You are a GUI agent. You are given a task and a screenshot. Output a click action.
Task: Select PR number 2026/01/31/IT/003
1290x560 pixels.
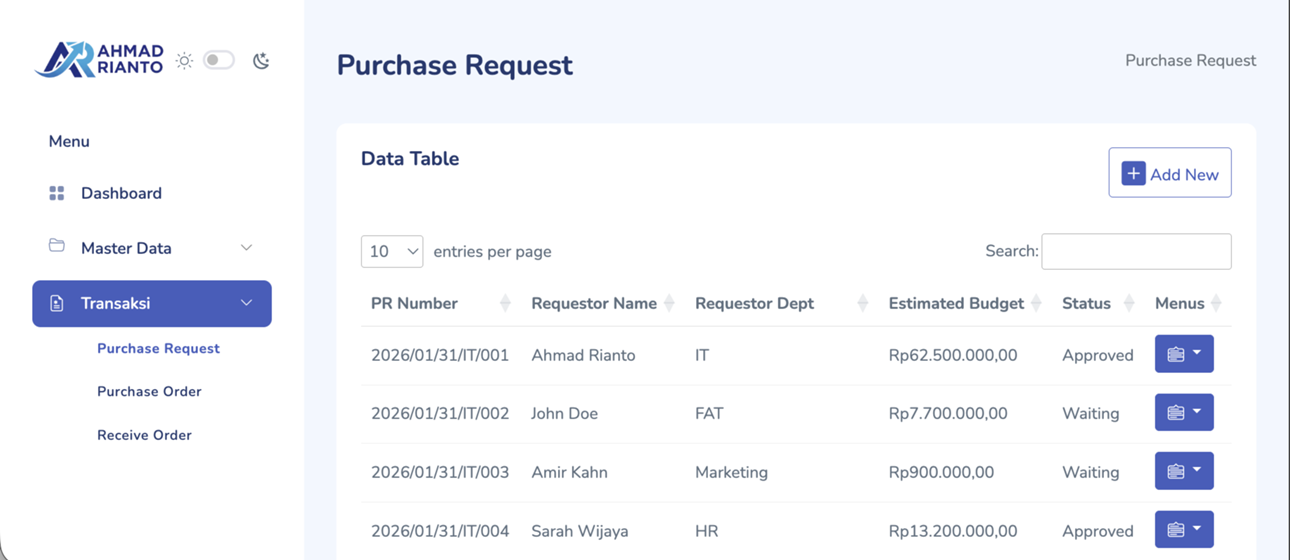coord(440,472)
